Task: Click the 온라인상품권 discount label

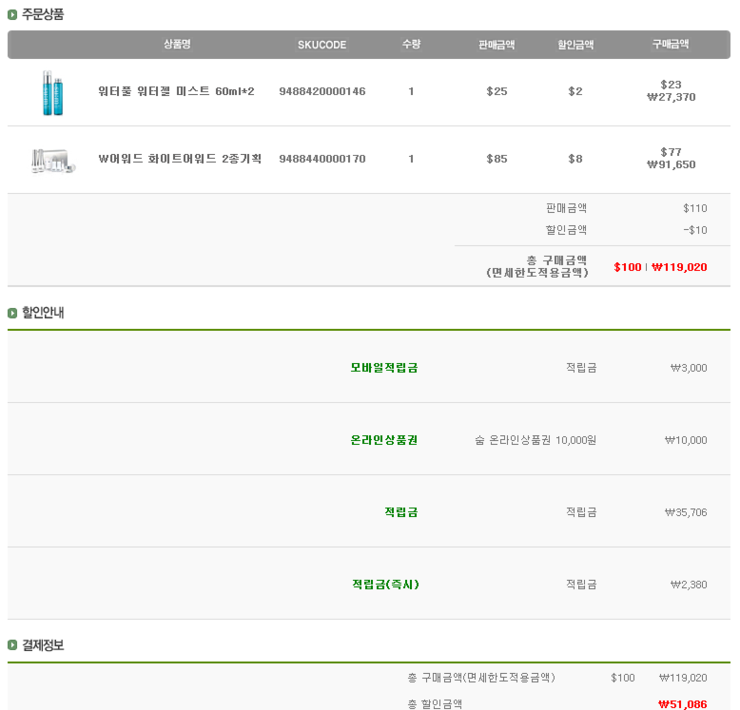Action: pyautogui.click(x=384, y=440)
